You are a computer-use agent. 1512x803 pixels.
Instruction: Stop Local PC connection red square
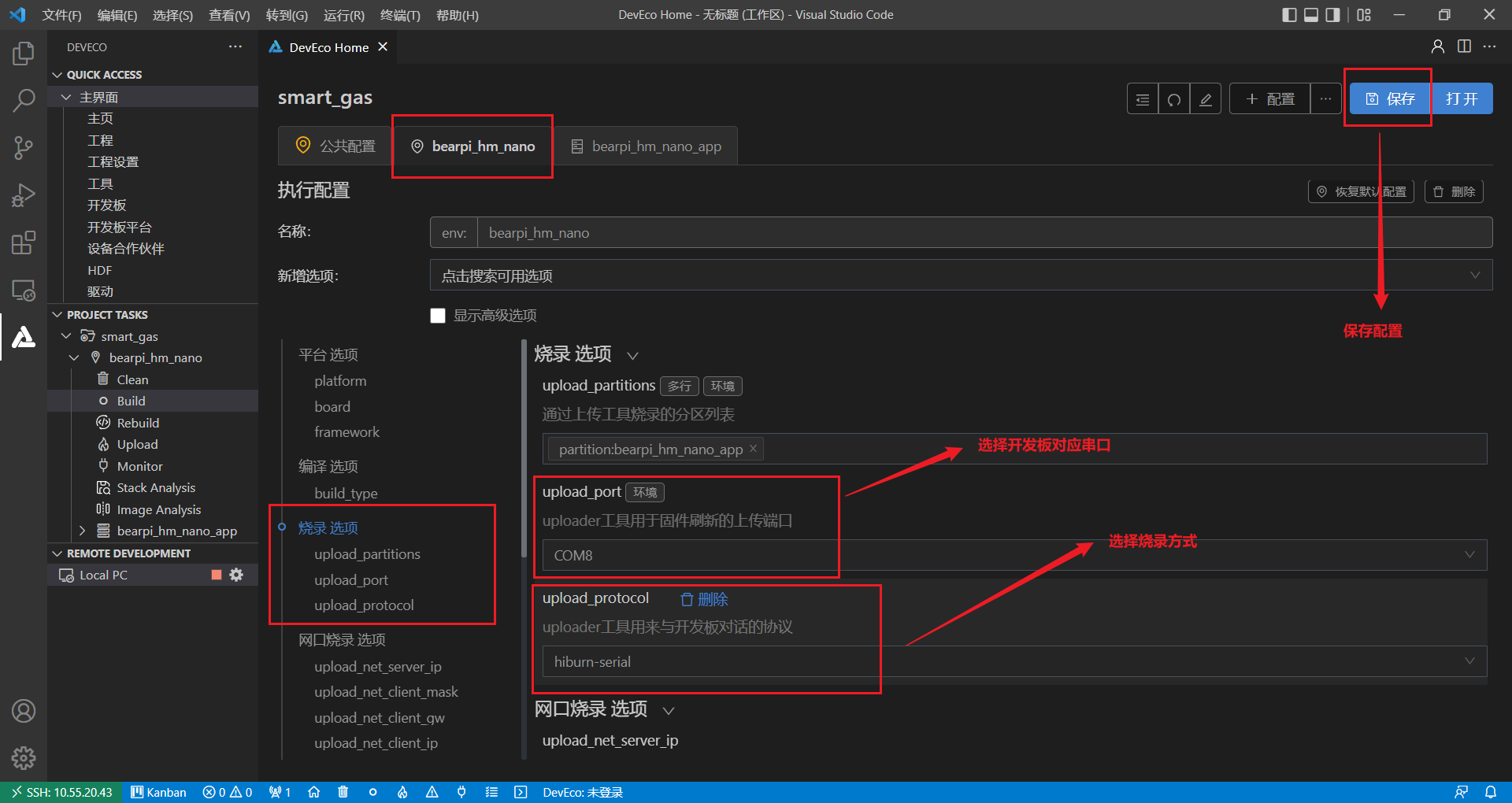click(217, 575)
